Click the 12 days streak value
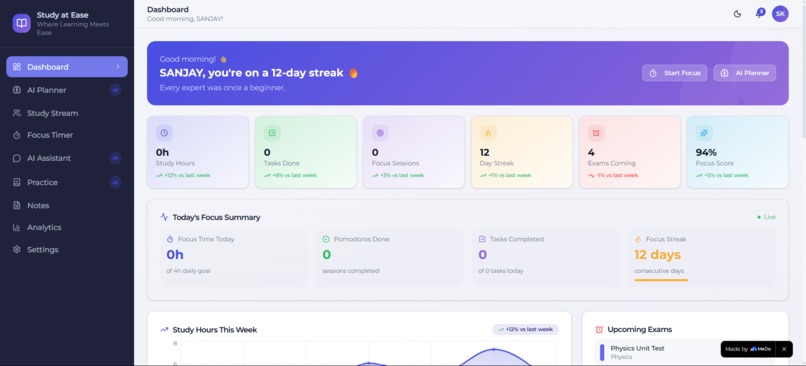The width and height of the screenshot is (806, 366). [x=657, y=255]
